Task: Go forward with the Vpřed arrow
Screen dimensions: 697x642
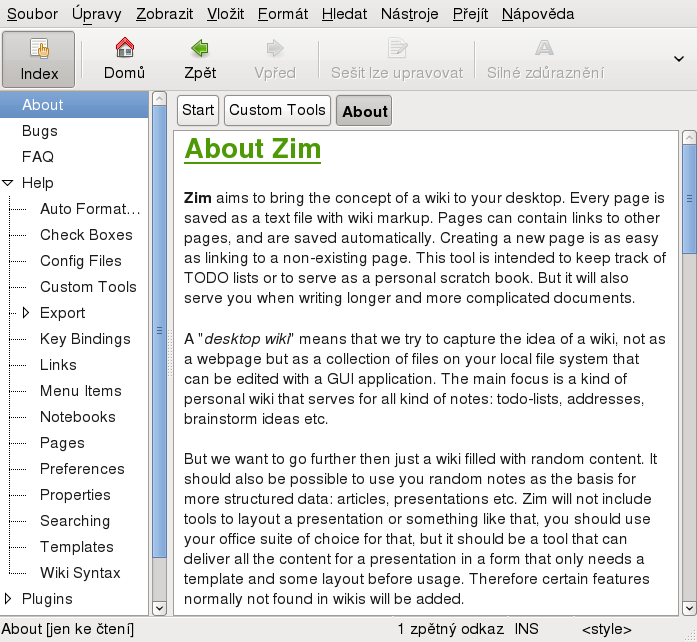Action: 275,60
